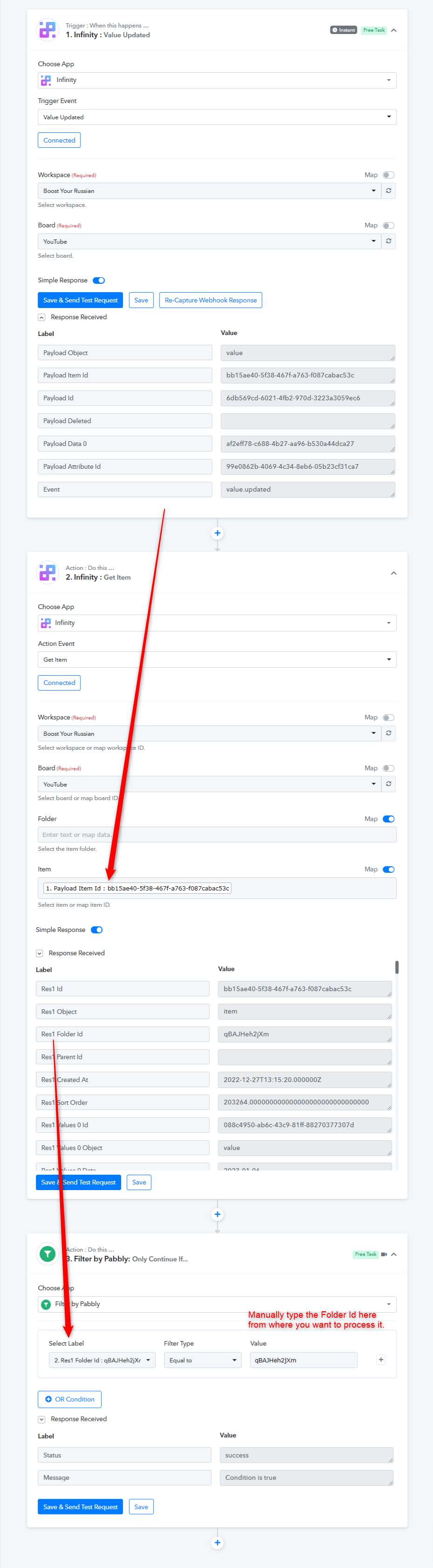This screenshot has height=1568, width=433.
Task: Add another filter condition with the plus icon
Action: click(x=381, y=1360)
